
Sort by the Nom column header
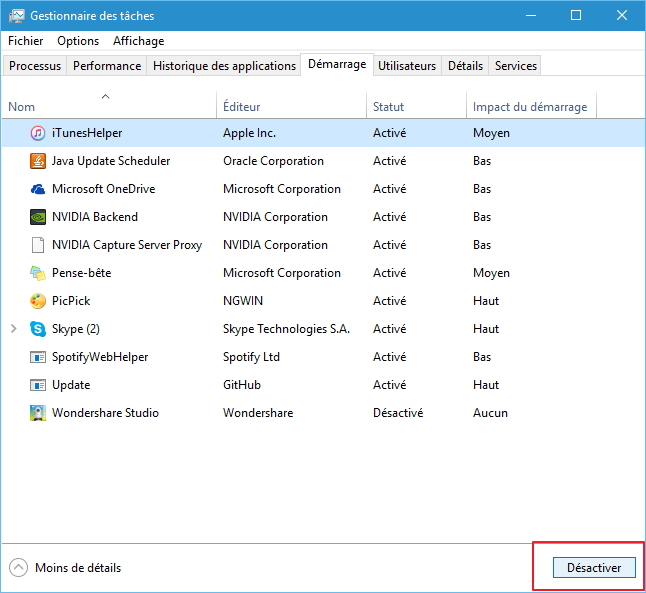pos(108,106)
